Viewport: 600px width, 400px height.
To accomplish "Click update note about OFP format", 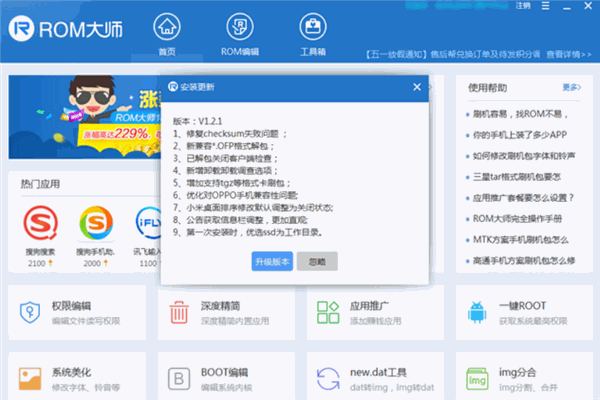I will (223, 146).
